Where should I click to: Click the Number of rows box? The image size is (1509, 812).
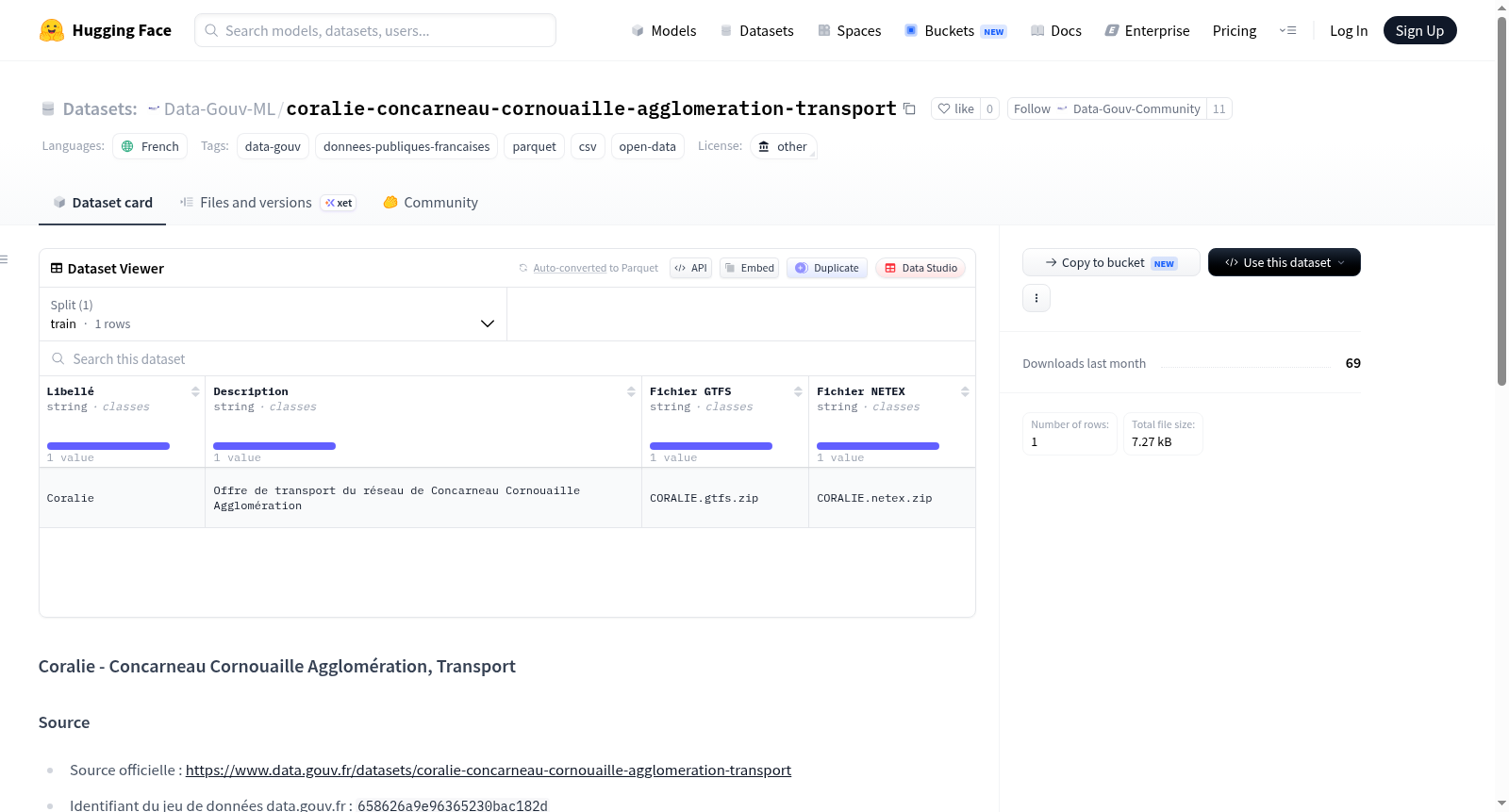pos(1070,434)
